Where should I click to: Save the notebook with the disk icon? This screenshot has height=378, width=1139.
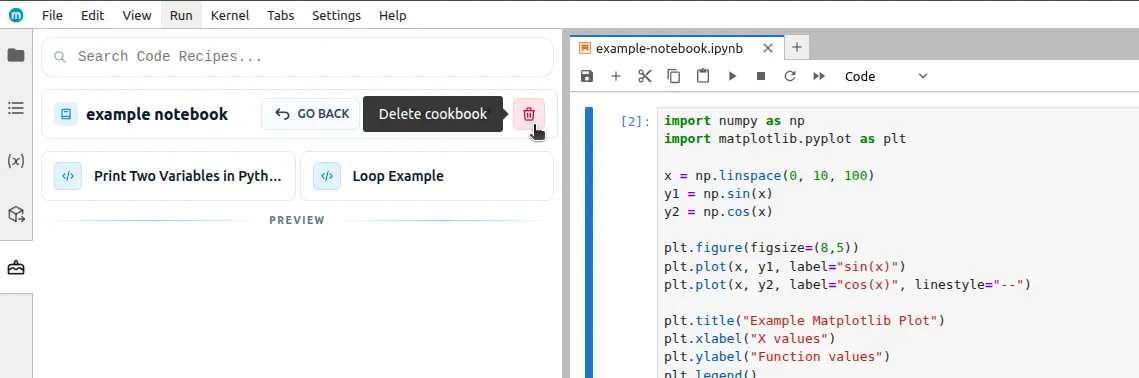587,76
